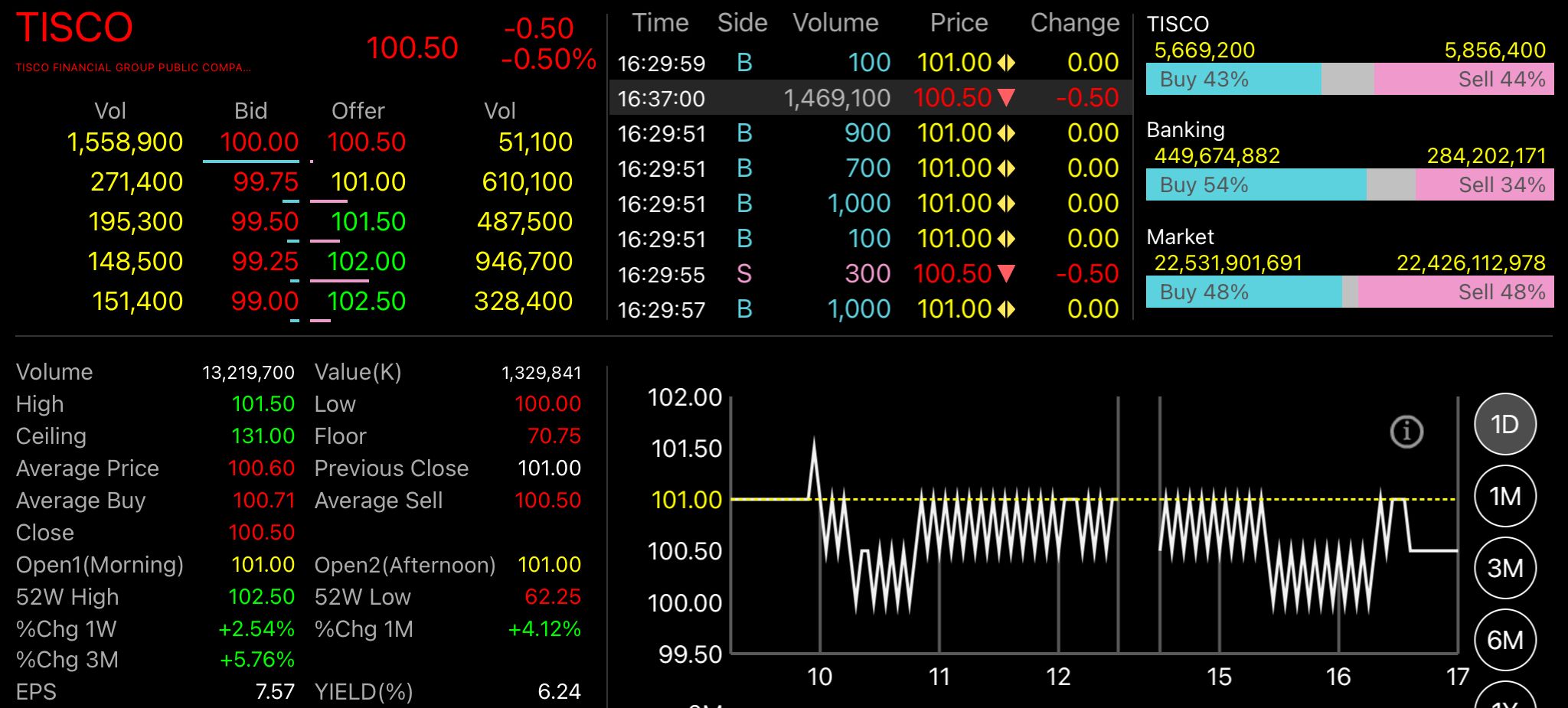
Task: Select the 1D chart period
Action: (1505, 424)
